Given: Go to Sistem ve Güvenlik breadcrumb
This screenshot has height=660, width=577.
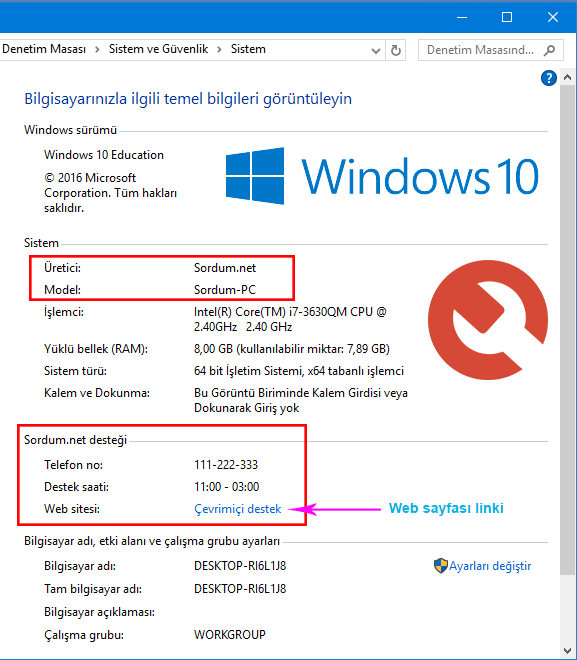Looking at the screenshot, I should click(x=158, y=49).
